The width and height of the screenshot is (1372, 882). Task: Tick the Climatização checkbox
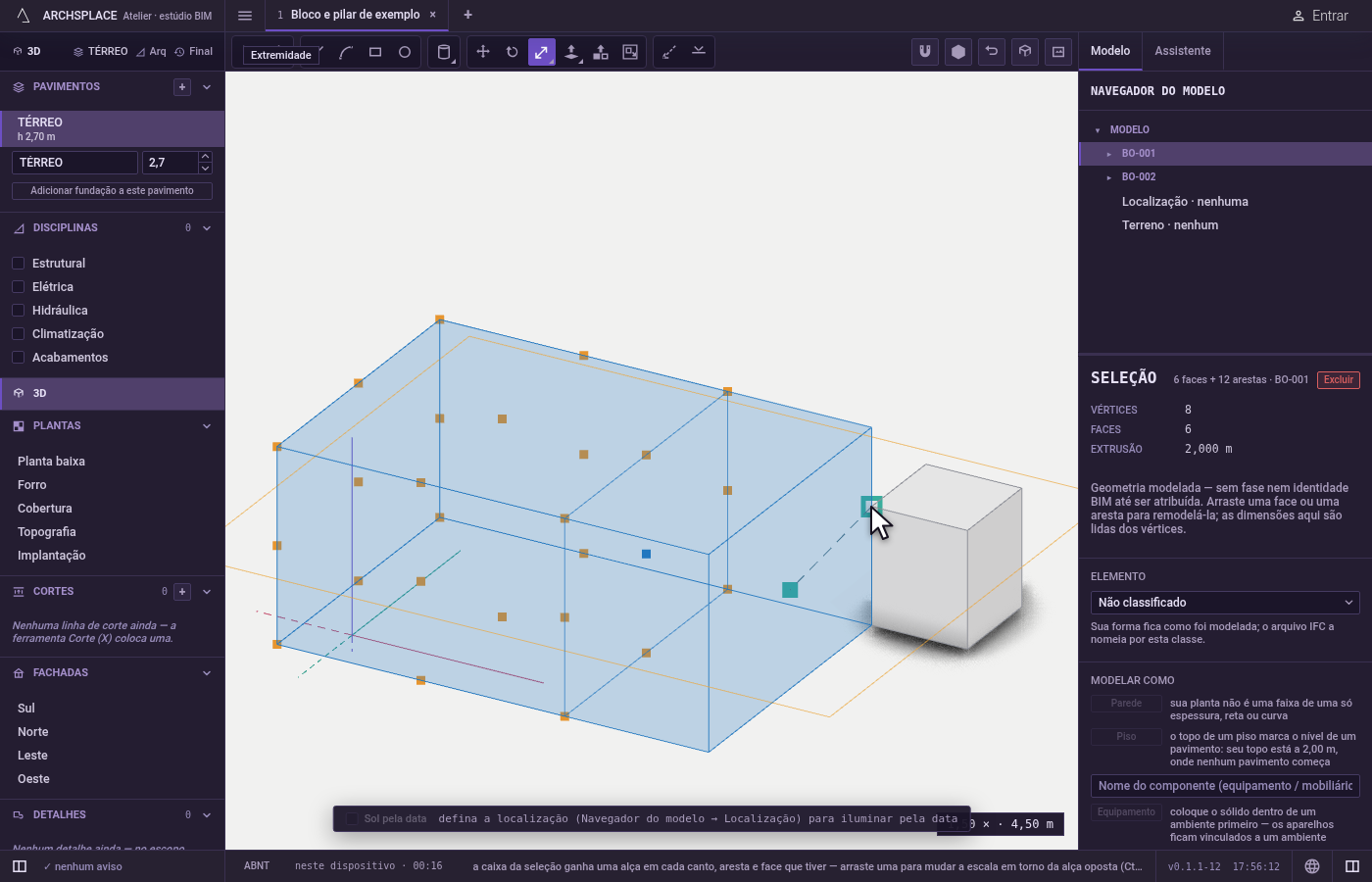click(x=18, y=334)
